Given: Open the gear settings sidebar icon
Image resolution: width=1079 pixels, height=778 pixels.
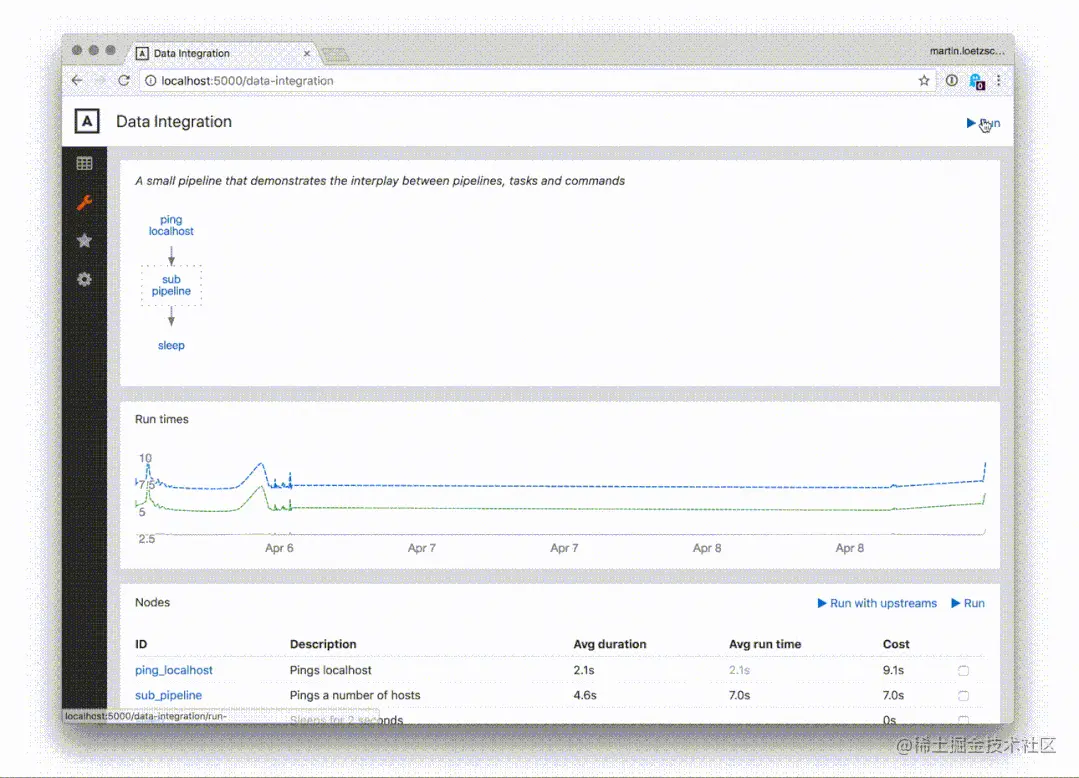Looking at the screenshot, I should 85,279.
